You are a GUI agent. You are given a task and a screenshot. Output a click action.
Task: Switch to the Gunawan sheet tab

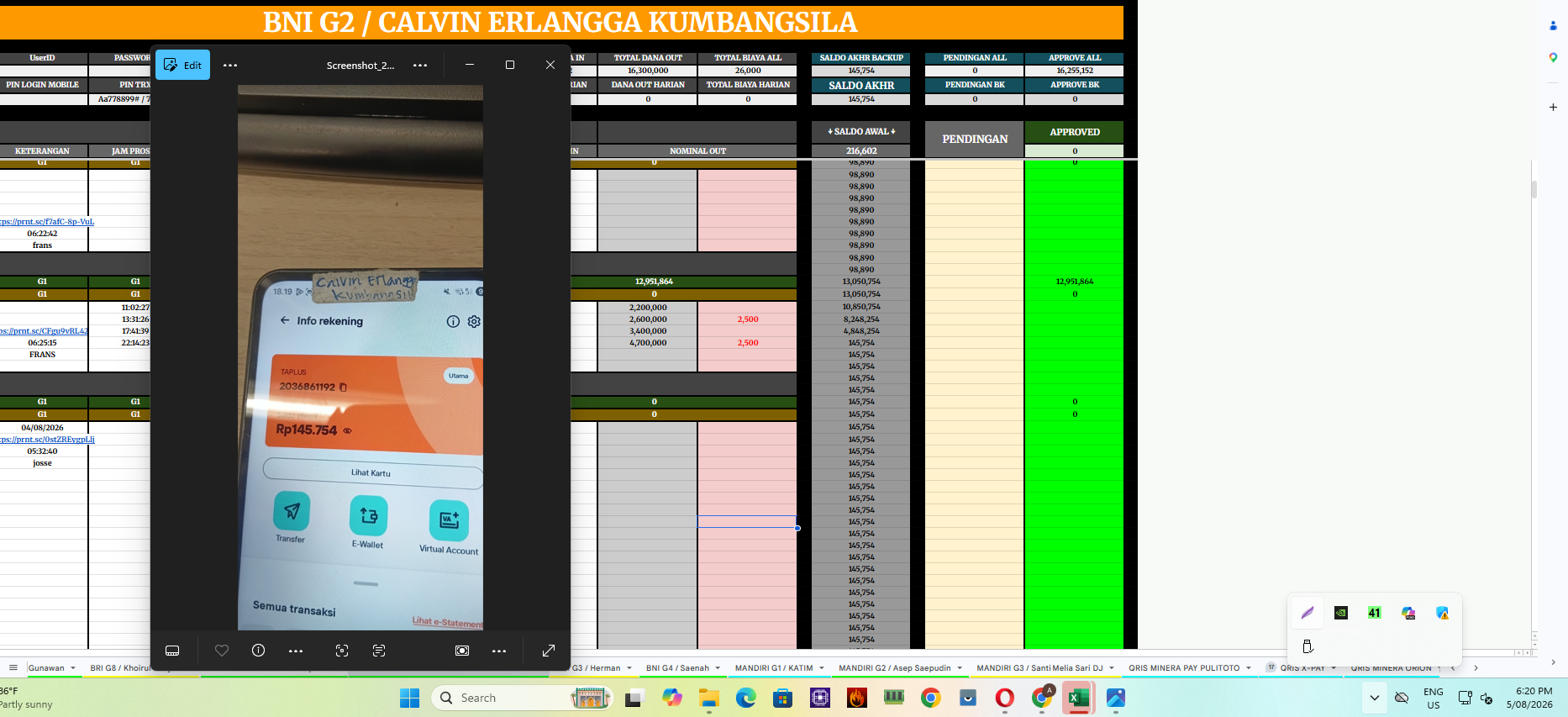pyautogui.click(x=46, y=668)
